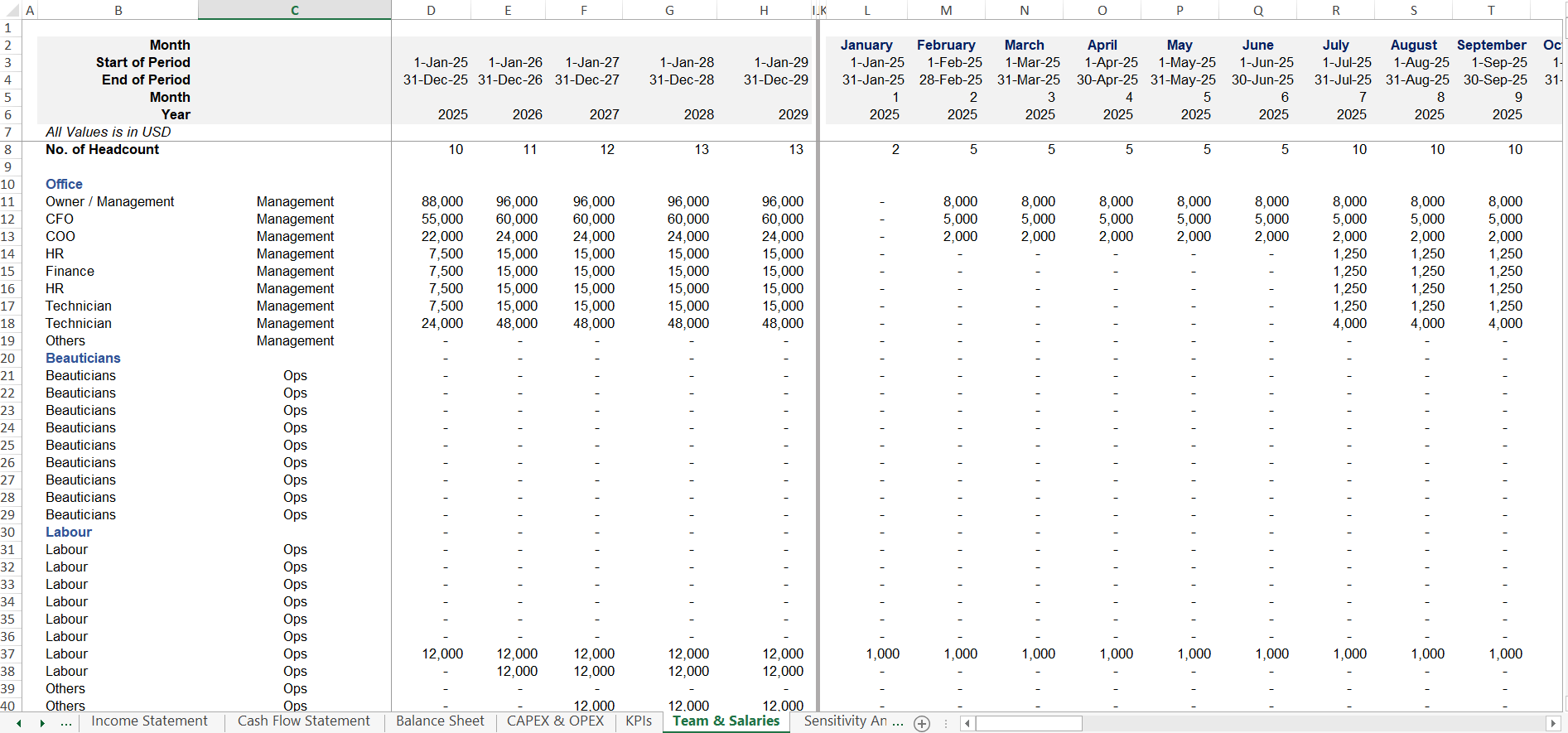Image resolution: width=1568 pixels, height=733 pixels.
Task: Select the "31-Aug-25" end date cell
Action: coord(1417,80)
